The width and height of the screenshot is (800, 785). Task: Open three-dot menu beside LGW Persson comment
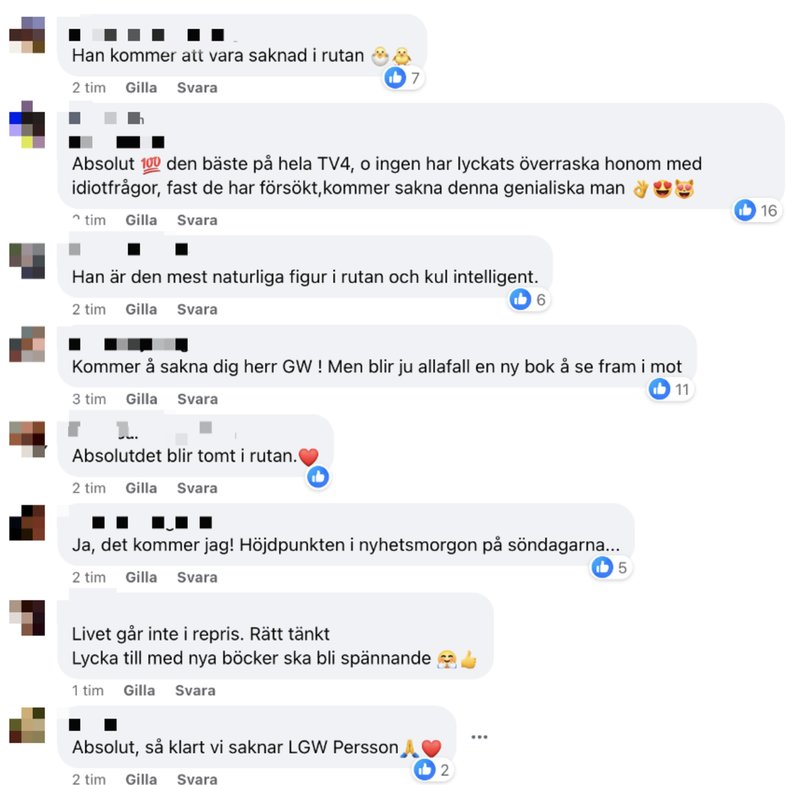click(x=479, y=737)
